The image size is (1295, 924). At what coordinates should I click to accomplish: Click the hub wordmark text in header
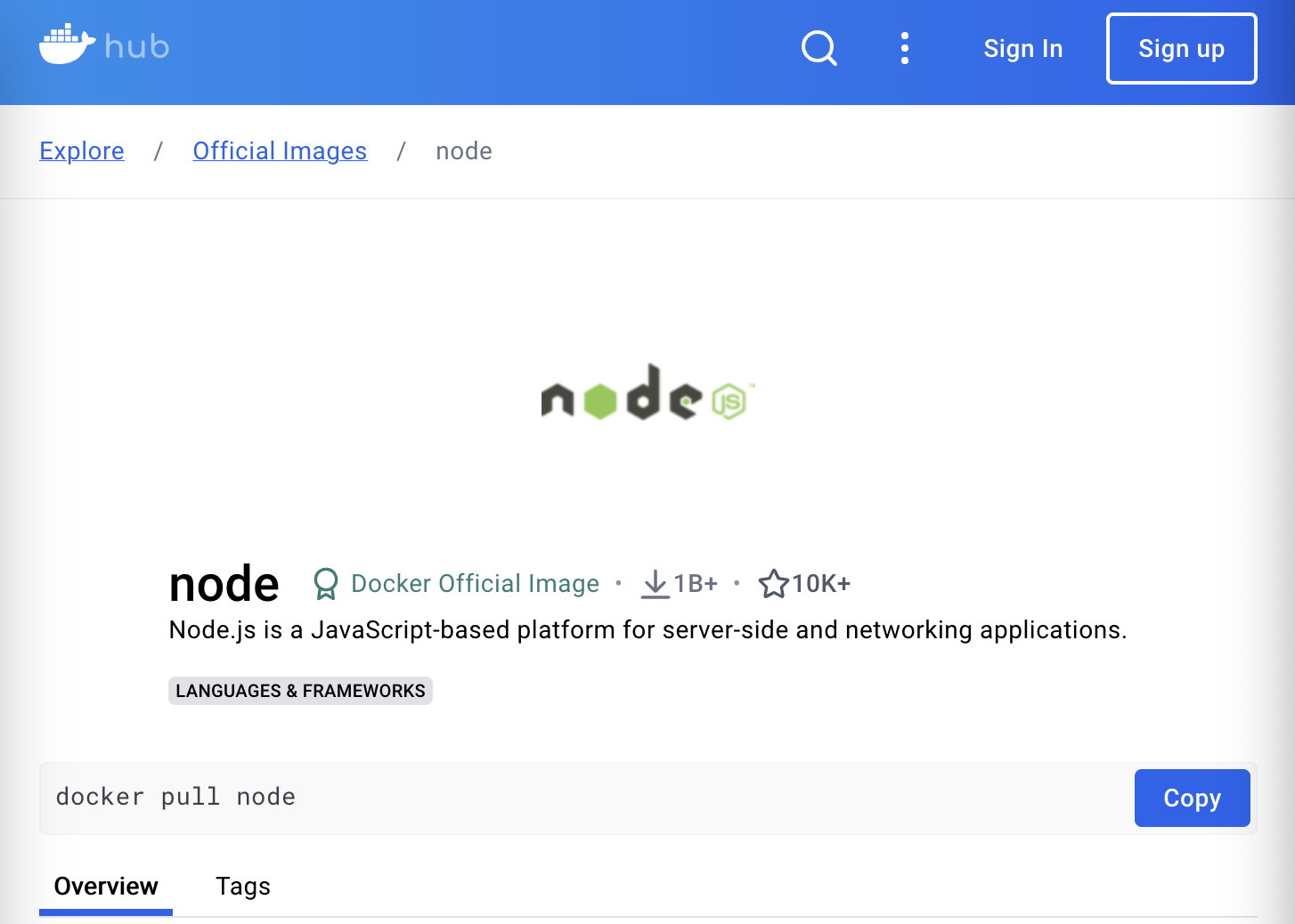(137, 46)
